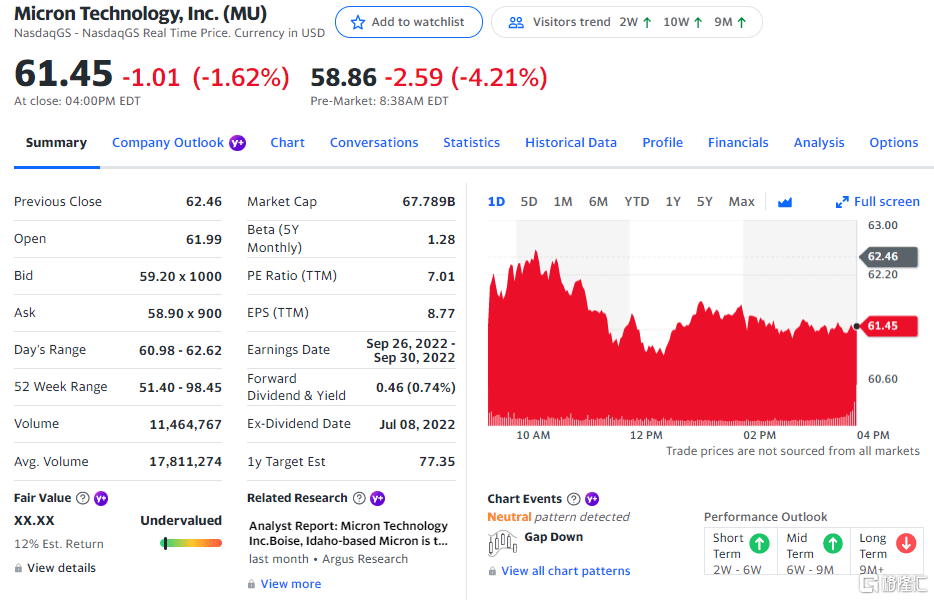This screenshot has width=934, height=600.
Task: Open the Fair Value help question mark
Action: coord(83,498)
